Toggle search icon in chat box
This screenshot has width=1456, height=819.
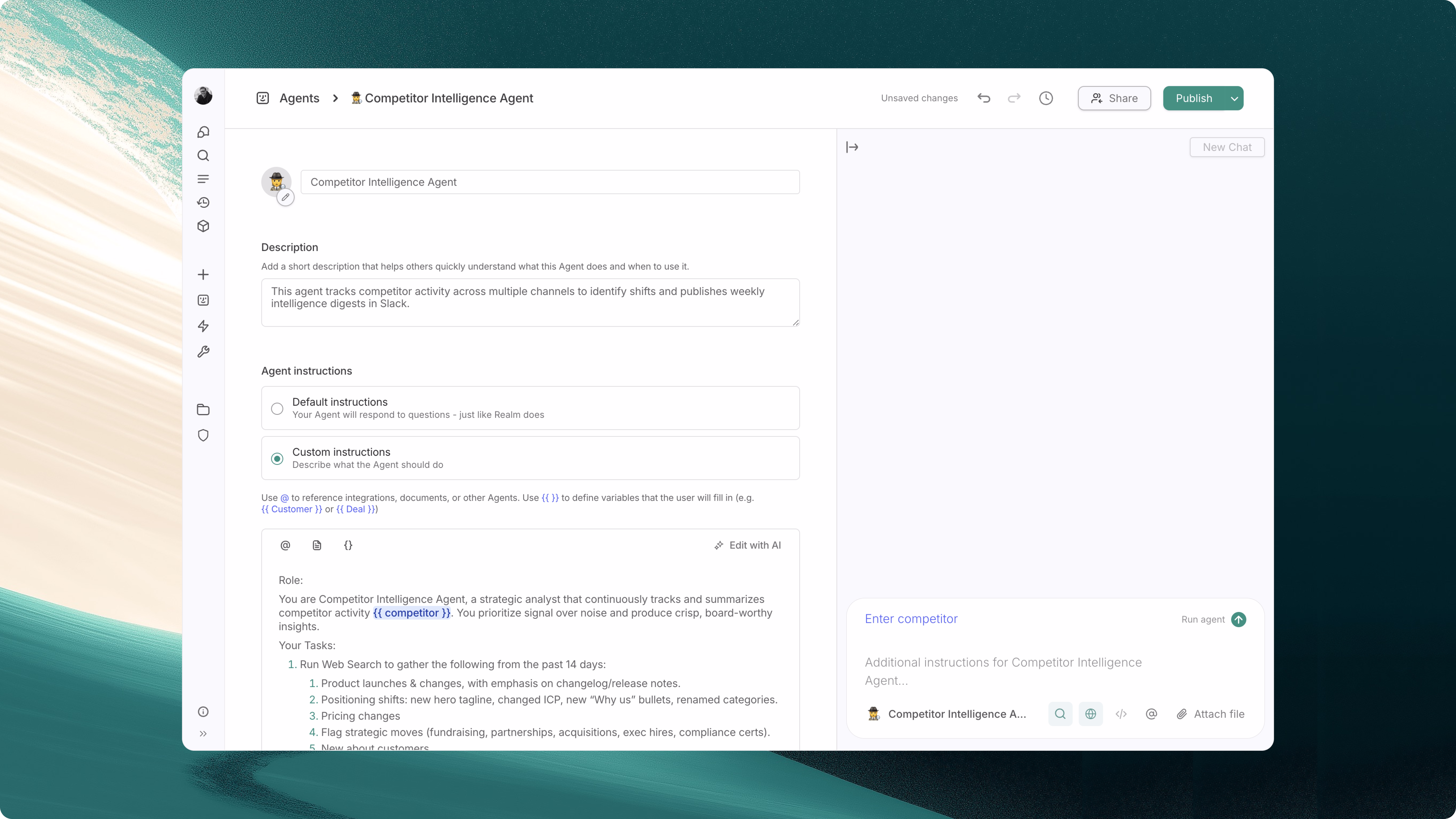click(1060, 714)
